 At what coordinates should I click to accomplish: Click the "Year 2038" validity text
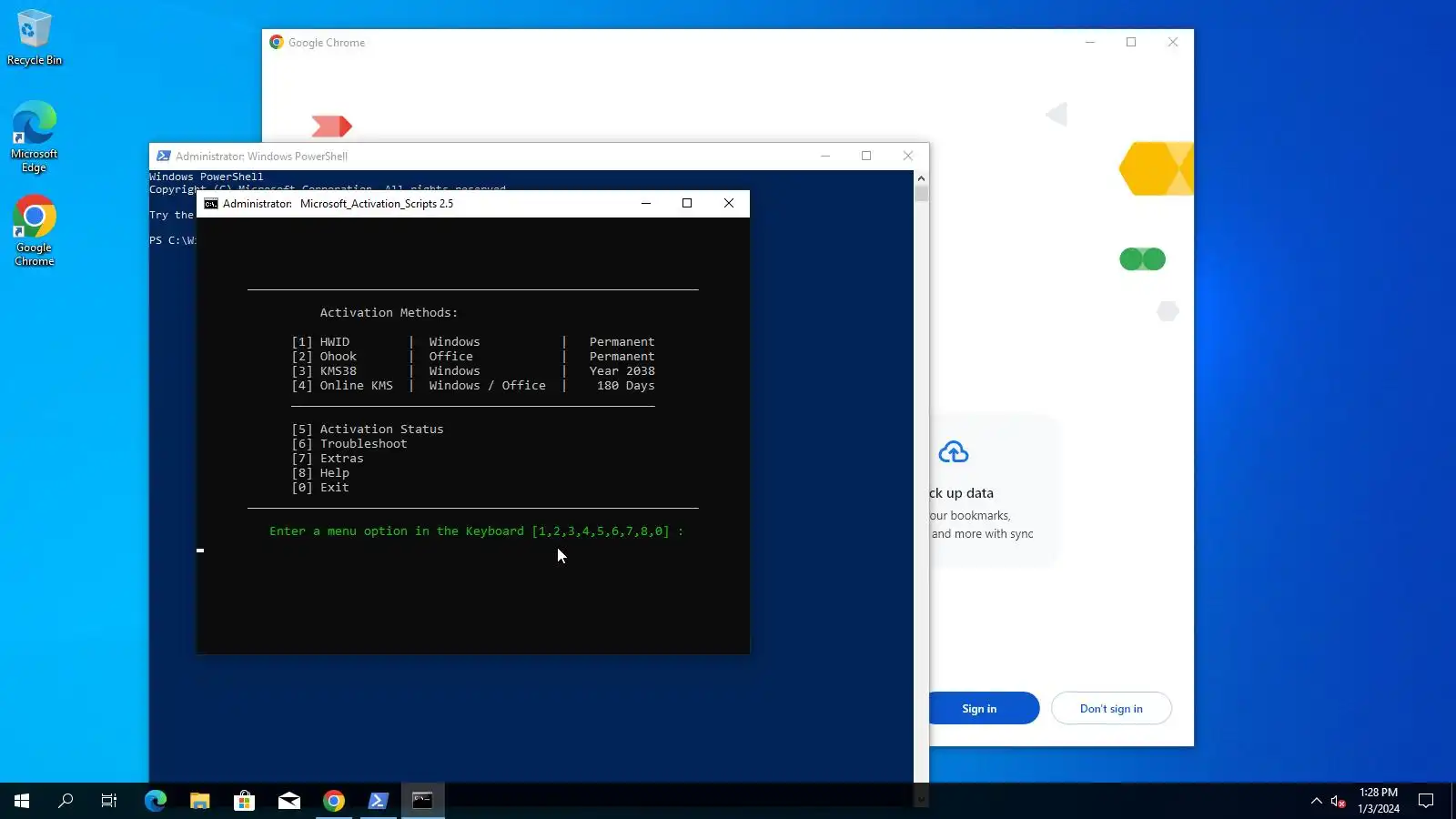pos(622,371)
